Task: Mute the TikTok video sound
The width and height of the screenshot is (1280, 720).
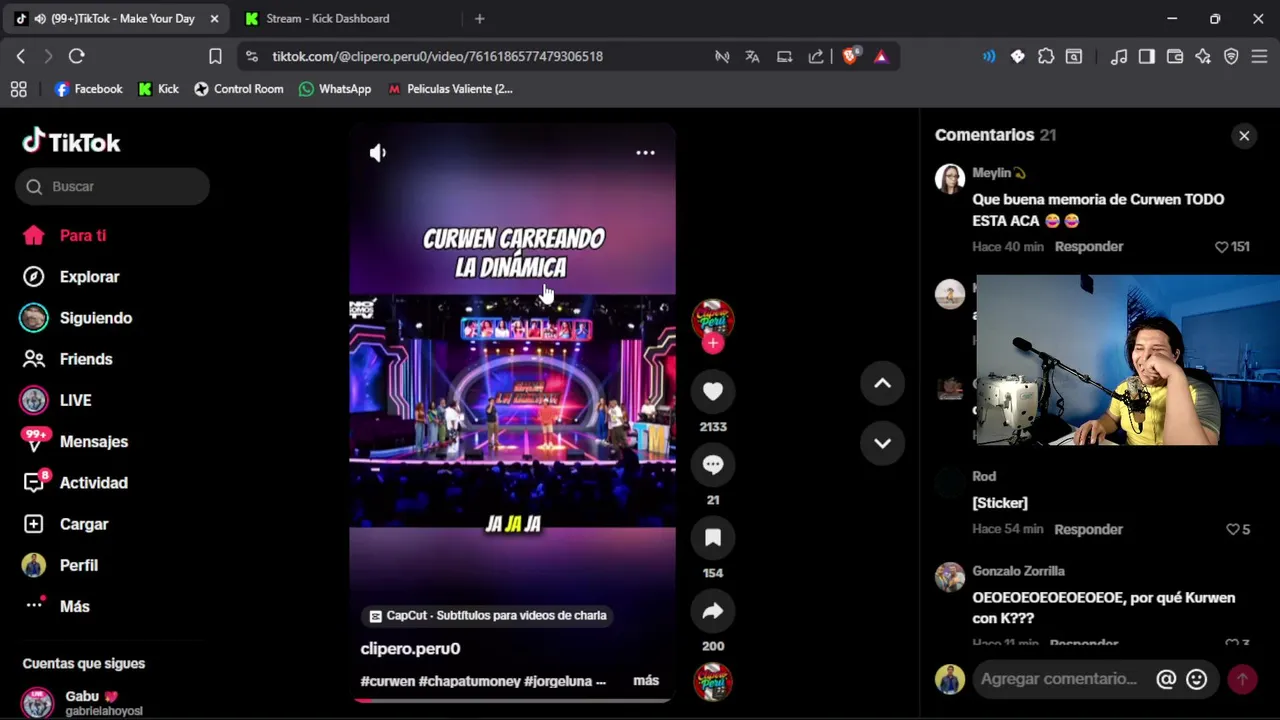Action: click(x=378, y=153)
